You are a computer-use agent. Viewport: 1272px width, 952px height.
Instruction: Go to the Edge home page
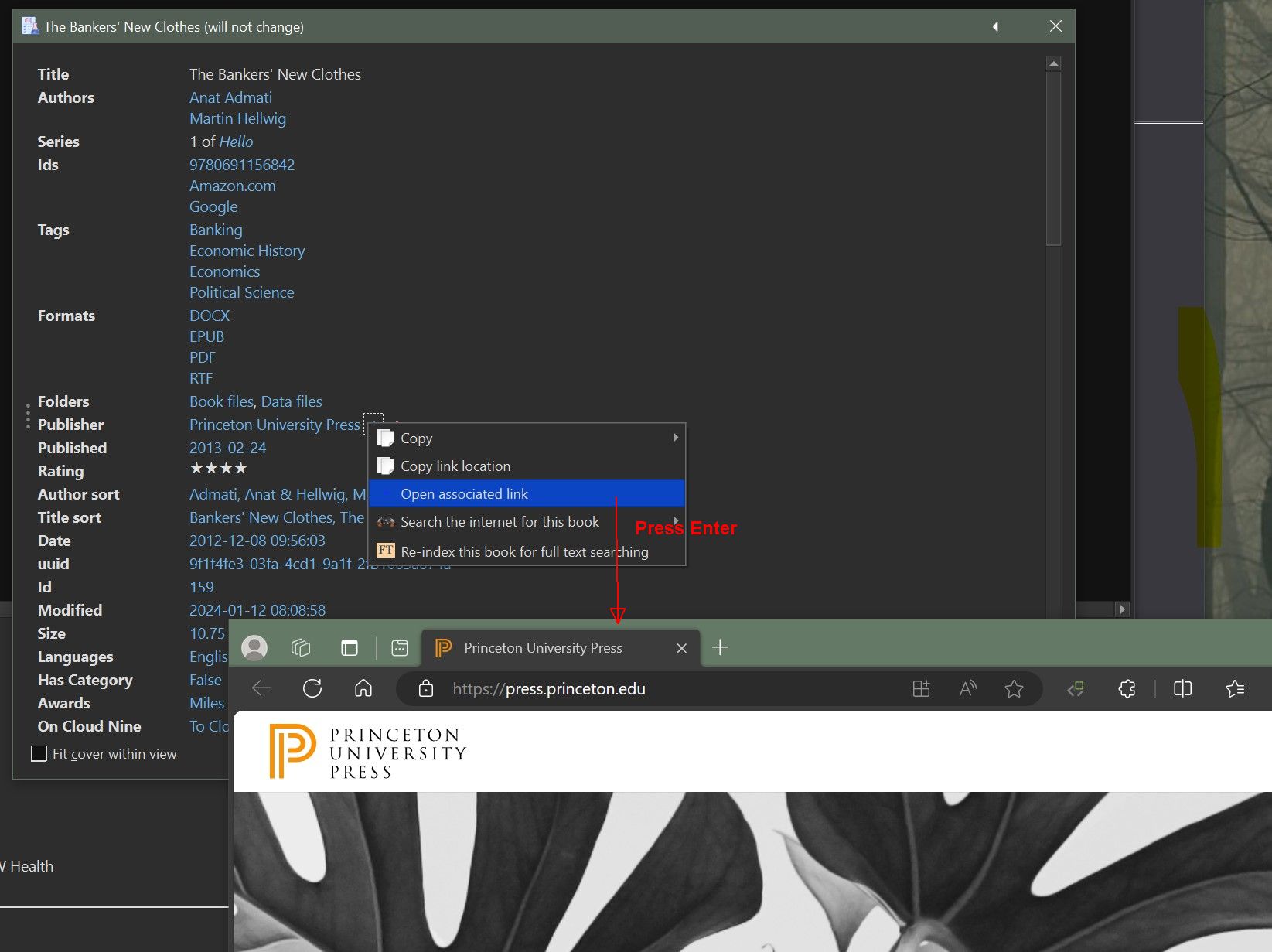363,688
